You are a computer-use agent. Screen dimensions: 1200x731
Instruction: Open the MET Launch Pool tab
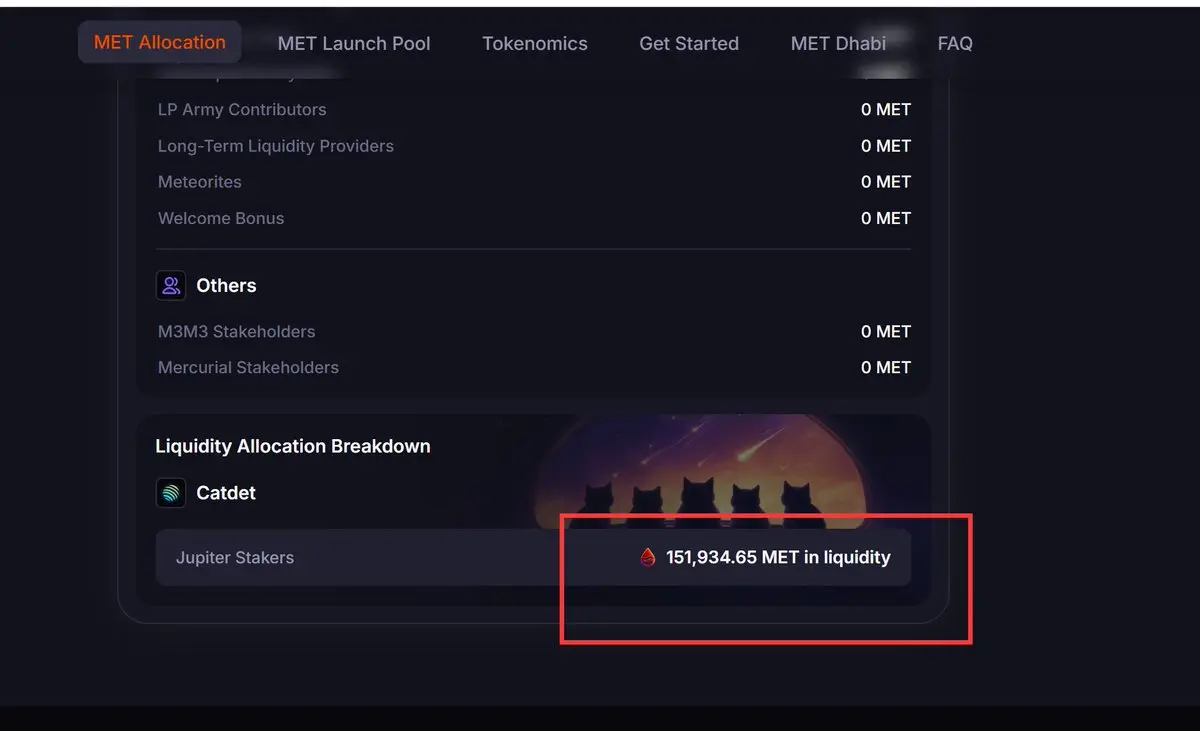(354, 44)
